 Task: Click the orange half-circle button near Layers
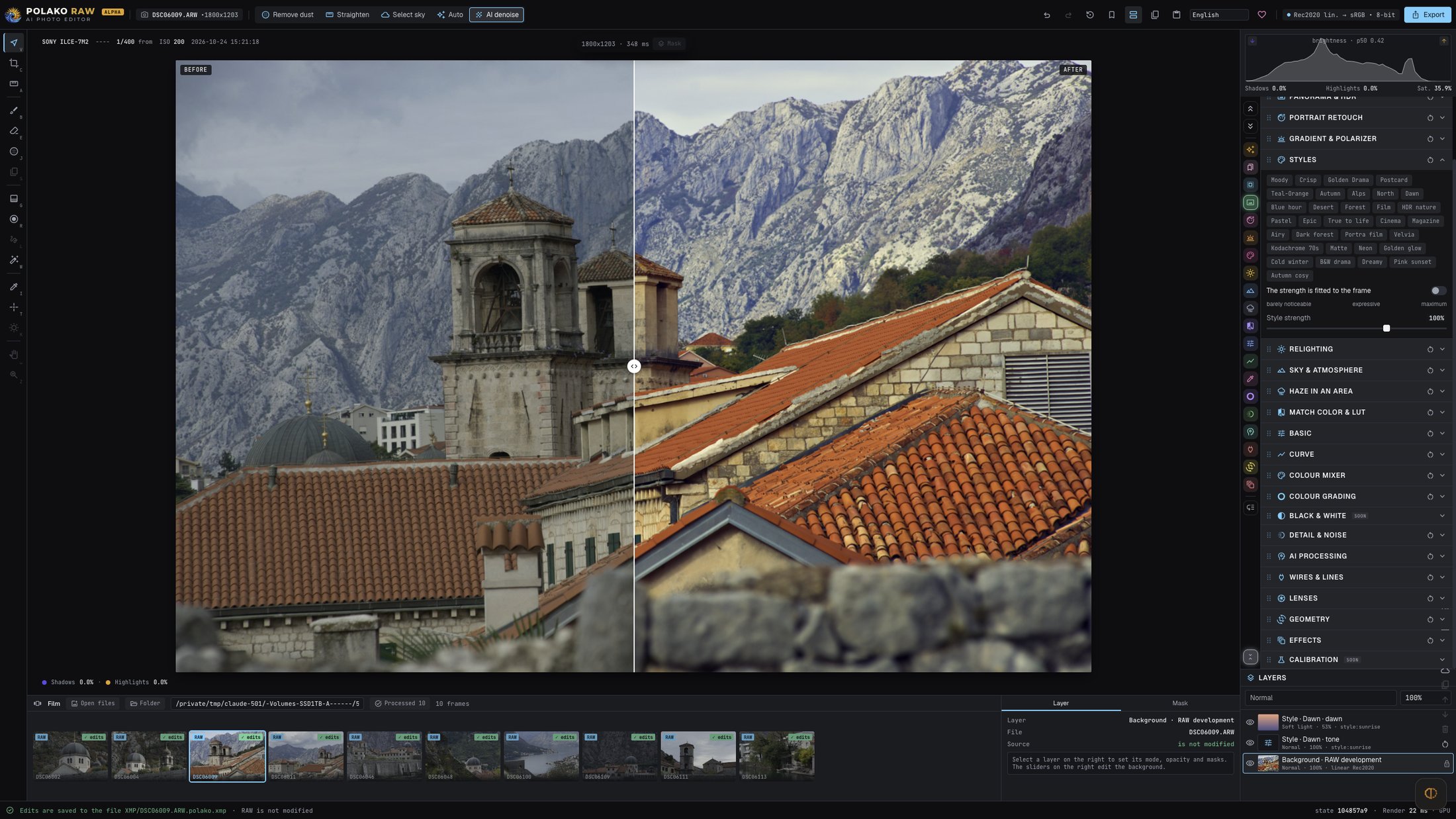(1430, 793)
